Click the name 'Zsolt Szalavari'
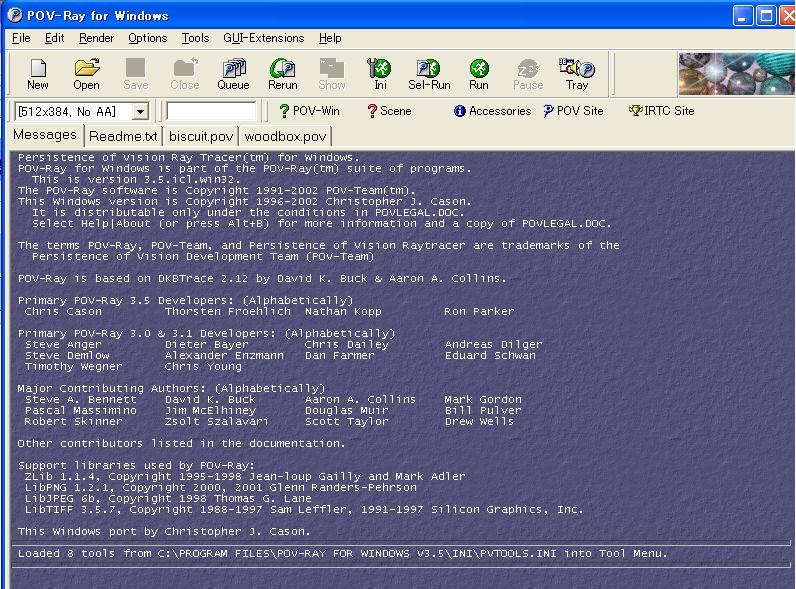Image resolution: width=796 pixels, height=589 pixels. tap(216, 421)
